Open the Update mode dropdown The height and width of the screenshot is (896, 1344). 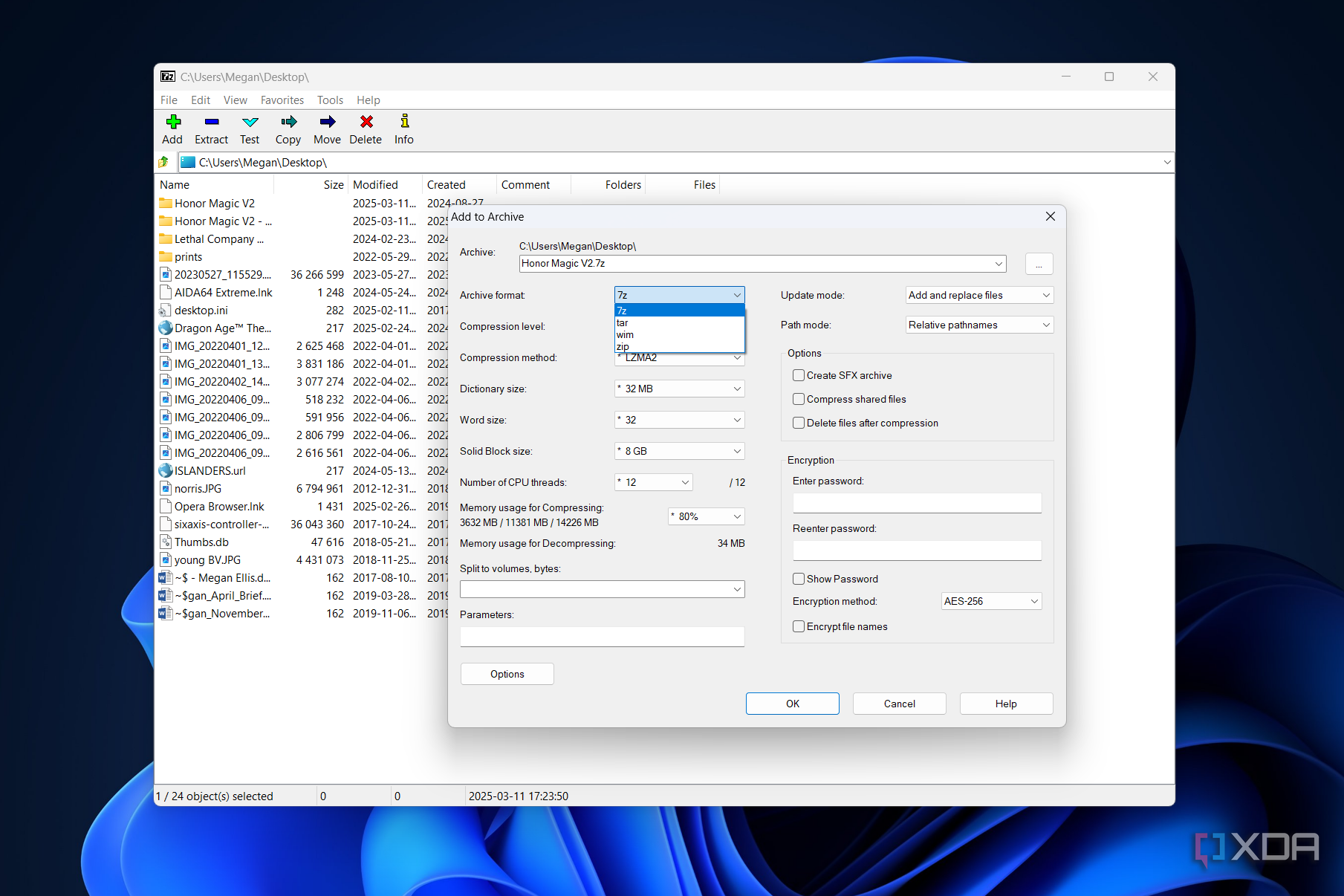(x=979, y=295)
